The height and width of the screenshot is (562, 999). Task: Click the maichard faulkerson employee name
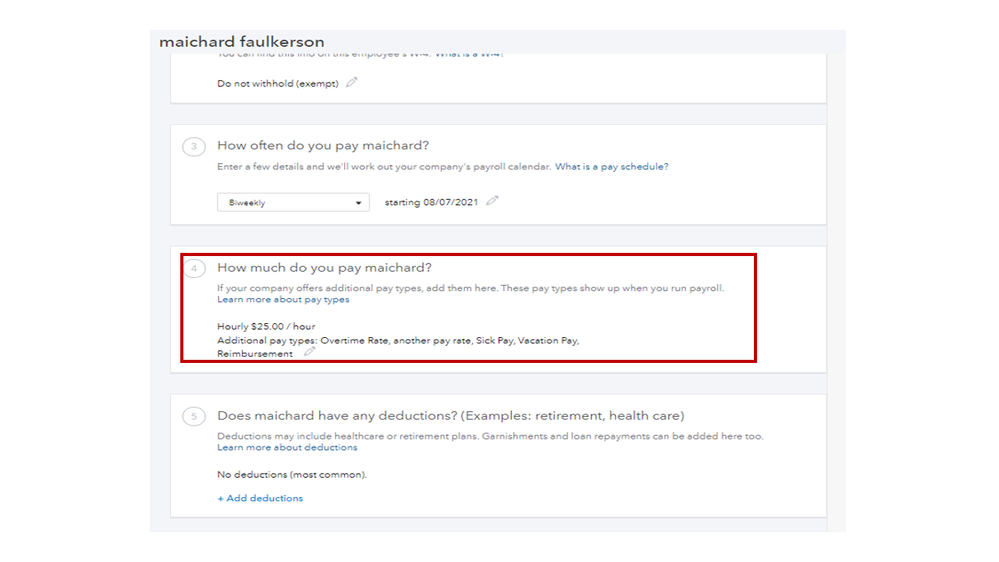click(x=242, y=42)
